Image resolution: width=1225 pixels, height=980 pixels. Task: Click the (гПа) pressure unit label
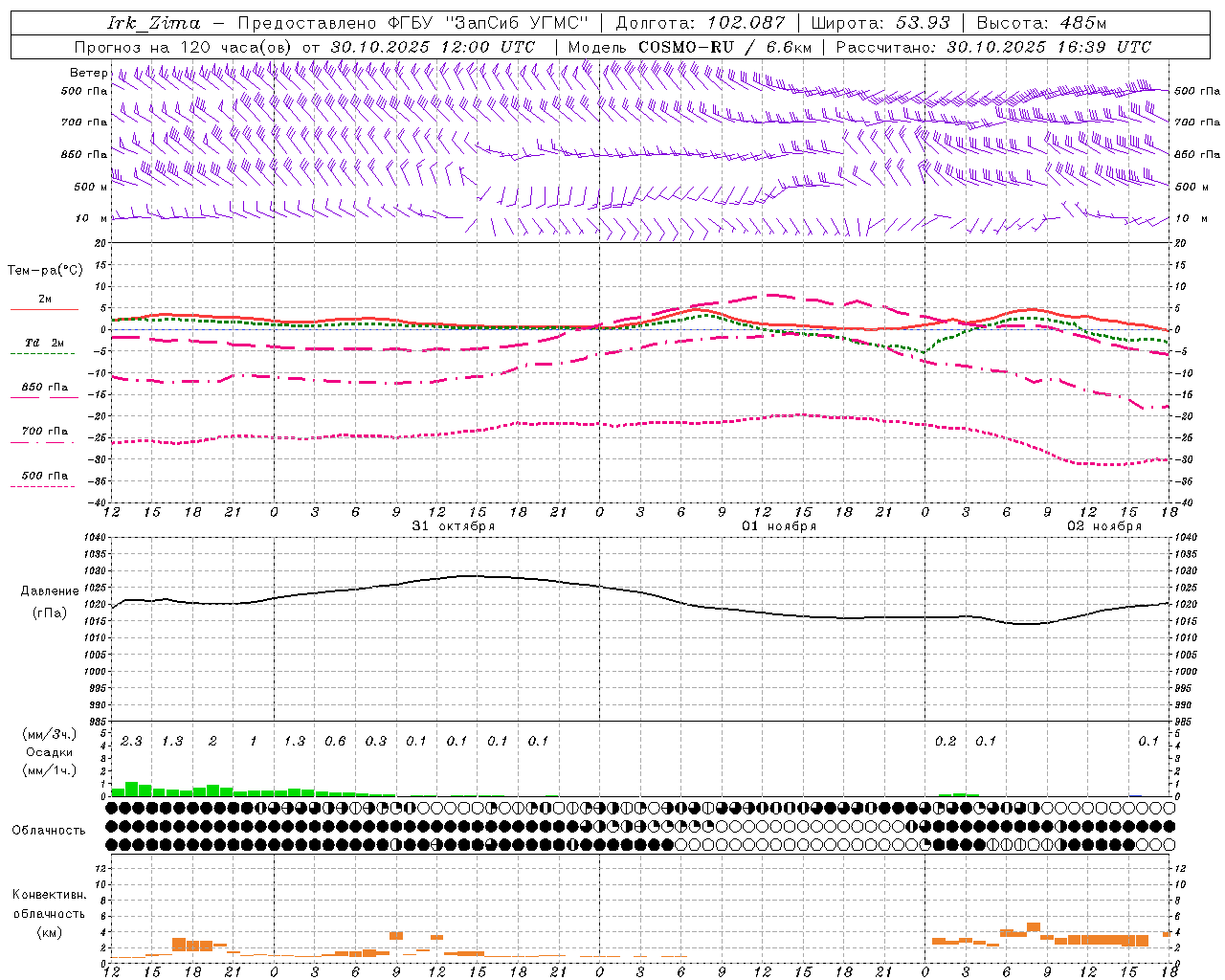pyautogui.click(x=50, y=613)
